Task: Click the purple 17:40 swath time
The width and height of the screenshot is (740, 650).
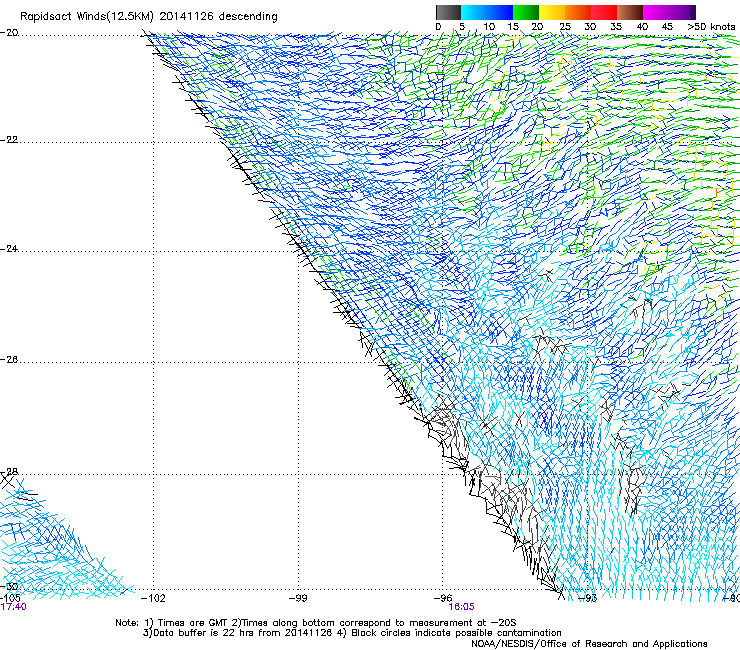Action: (x=13, y=607)
